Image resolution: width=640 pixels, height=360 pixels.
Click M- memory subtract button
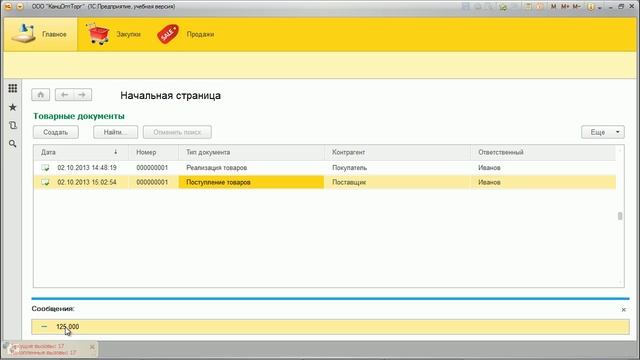[x=576, y=7]
